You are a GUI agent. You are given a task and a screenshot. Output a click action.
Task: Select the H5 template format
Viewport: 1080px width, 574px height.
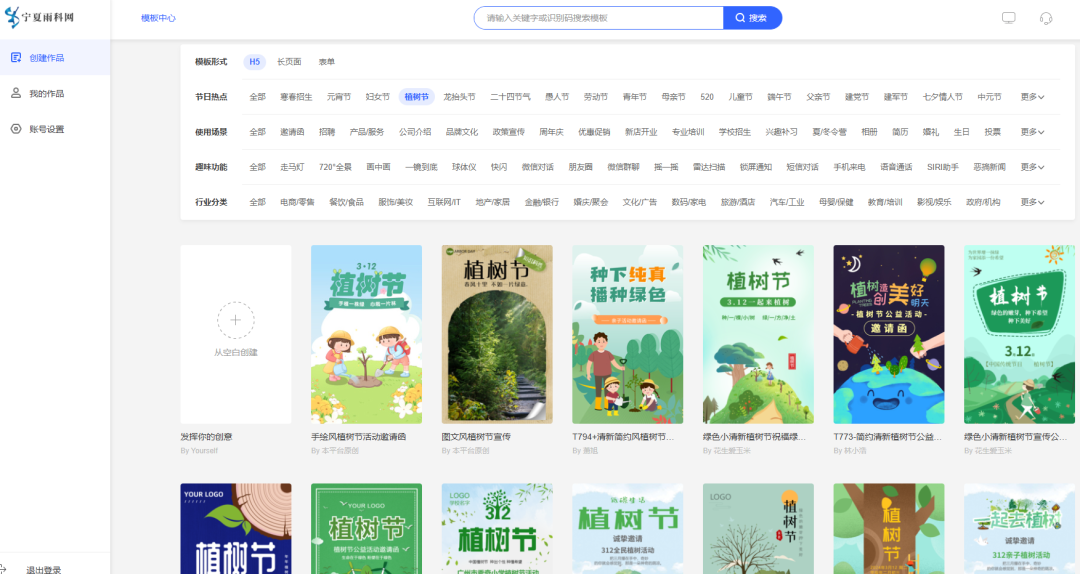pyautogui.click(x=255, y=62)
